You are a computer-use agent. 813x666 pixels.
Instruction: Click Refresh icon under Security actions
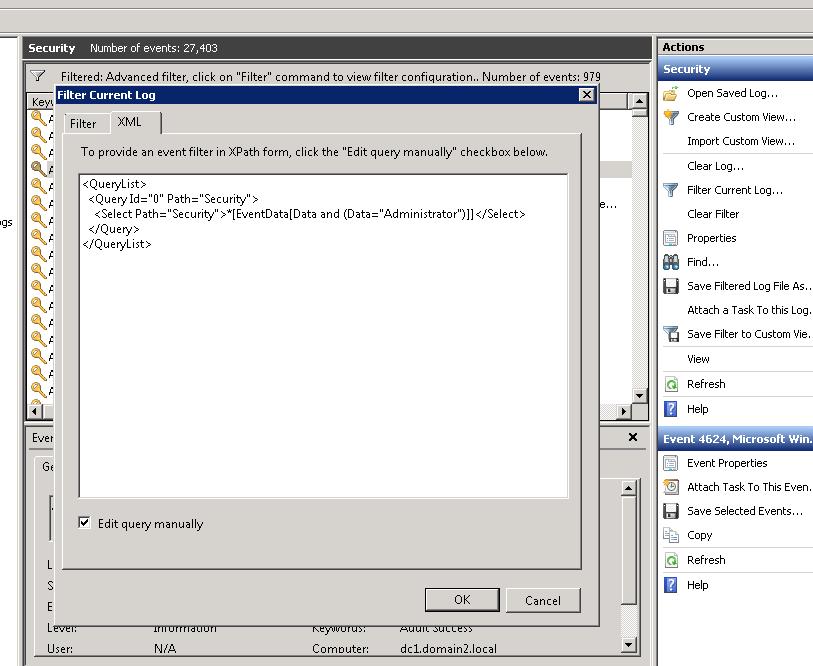(671, 384)
